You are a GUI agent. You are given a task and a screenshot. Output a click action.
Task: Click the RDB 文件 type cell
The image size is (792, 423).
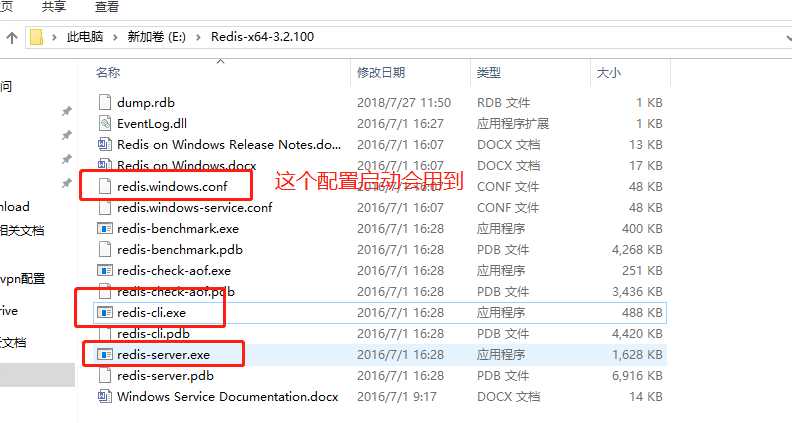click(x=504, y=103)
